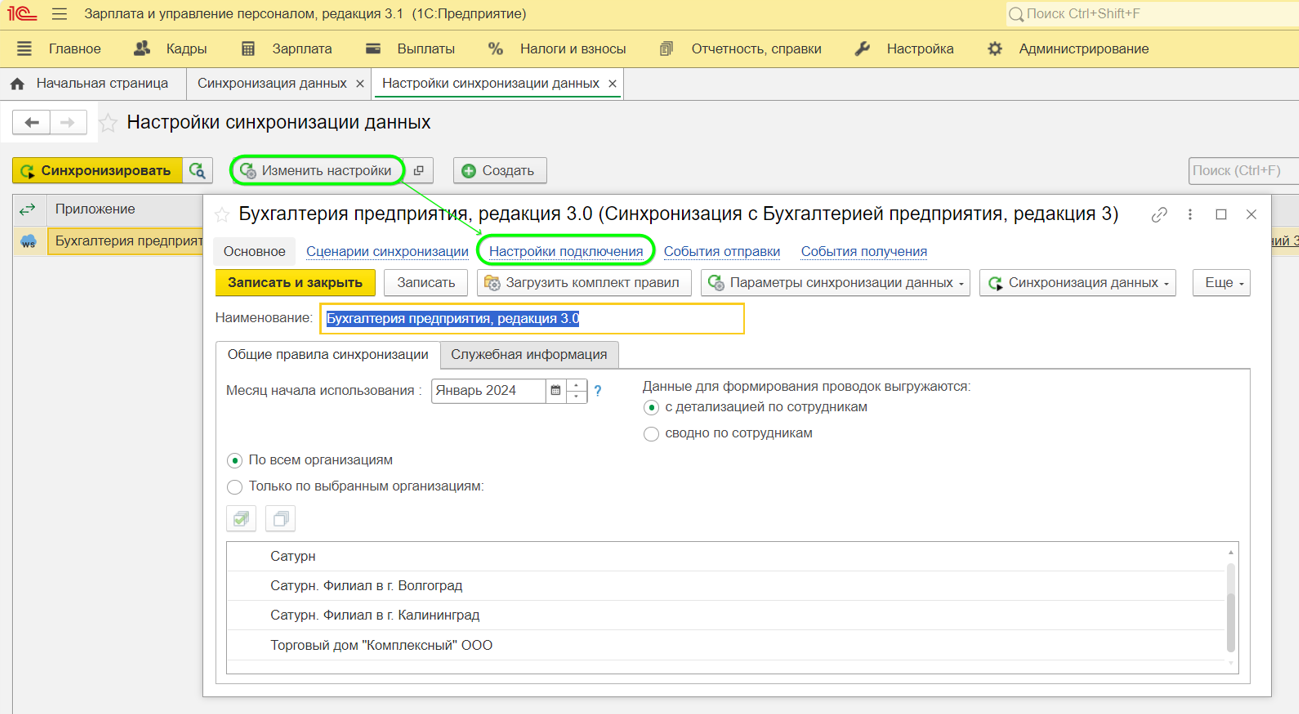Open the hamburger service menu next to 1C logo
The image size is (1299, 714).
[59, 14]
